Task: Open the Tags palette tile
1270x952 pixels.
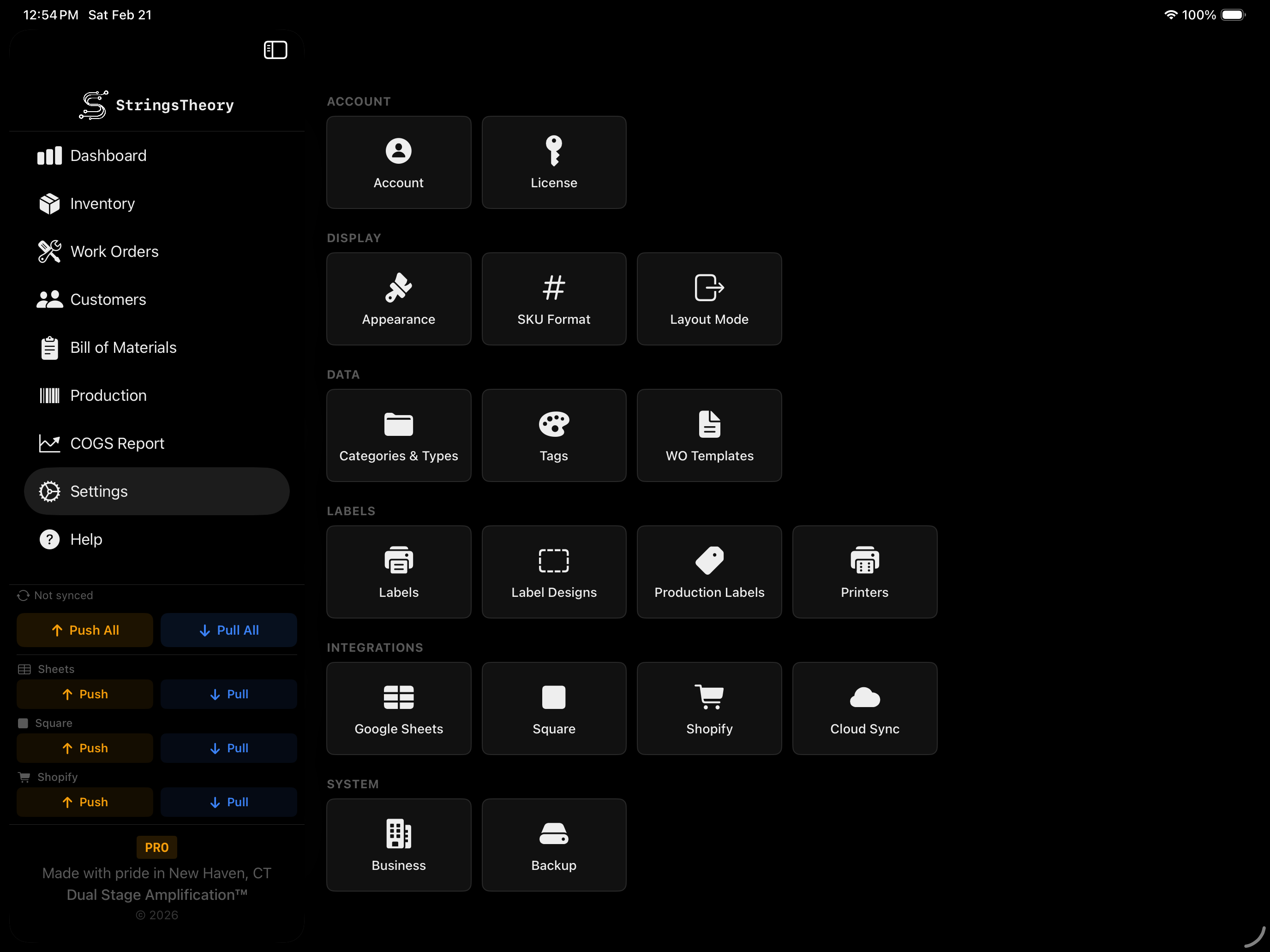Action: (553, 435)
